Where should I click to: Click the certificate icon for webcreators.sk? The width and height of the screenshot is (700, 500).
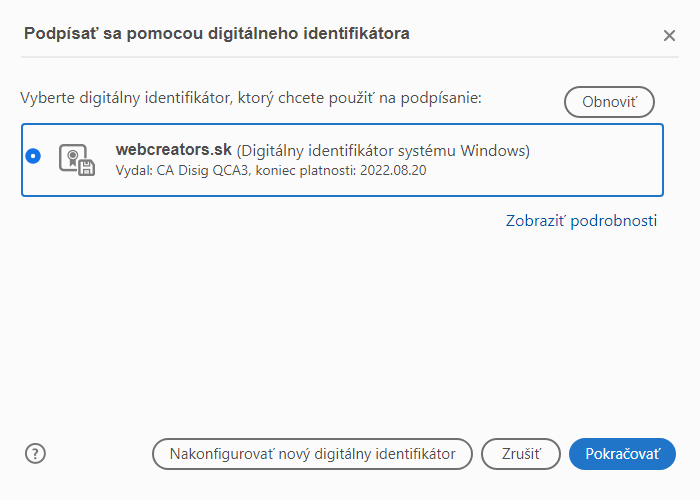[76, 160]
